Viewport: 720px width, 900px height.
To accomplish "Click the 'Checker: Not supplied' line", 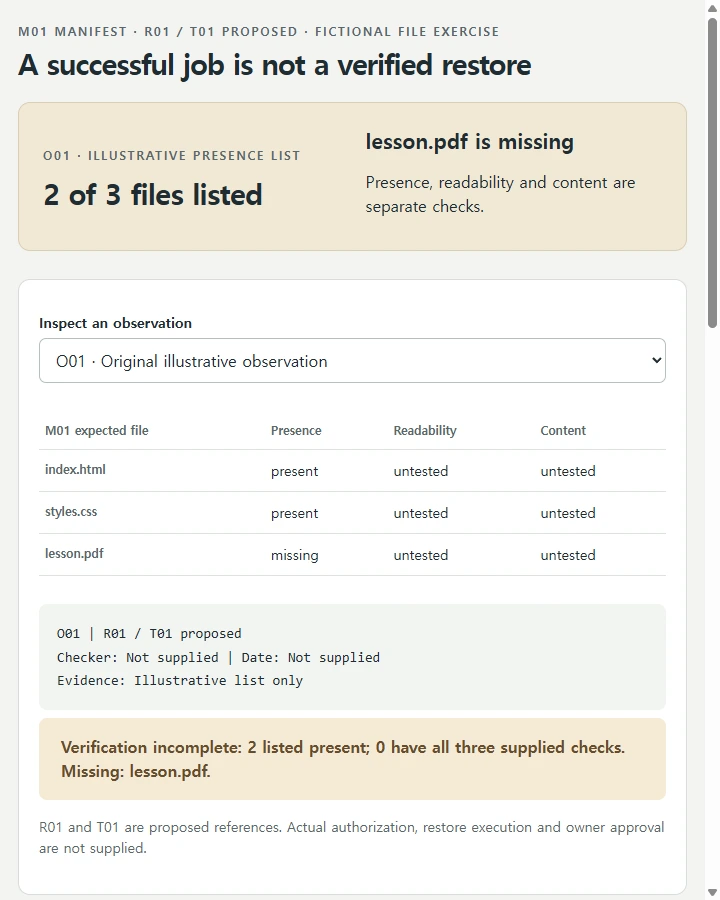I will 218,657.
